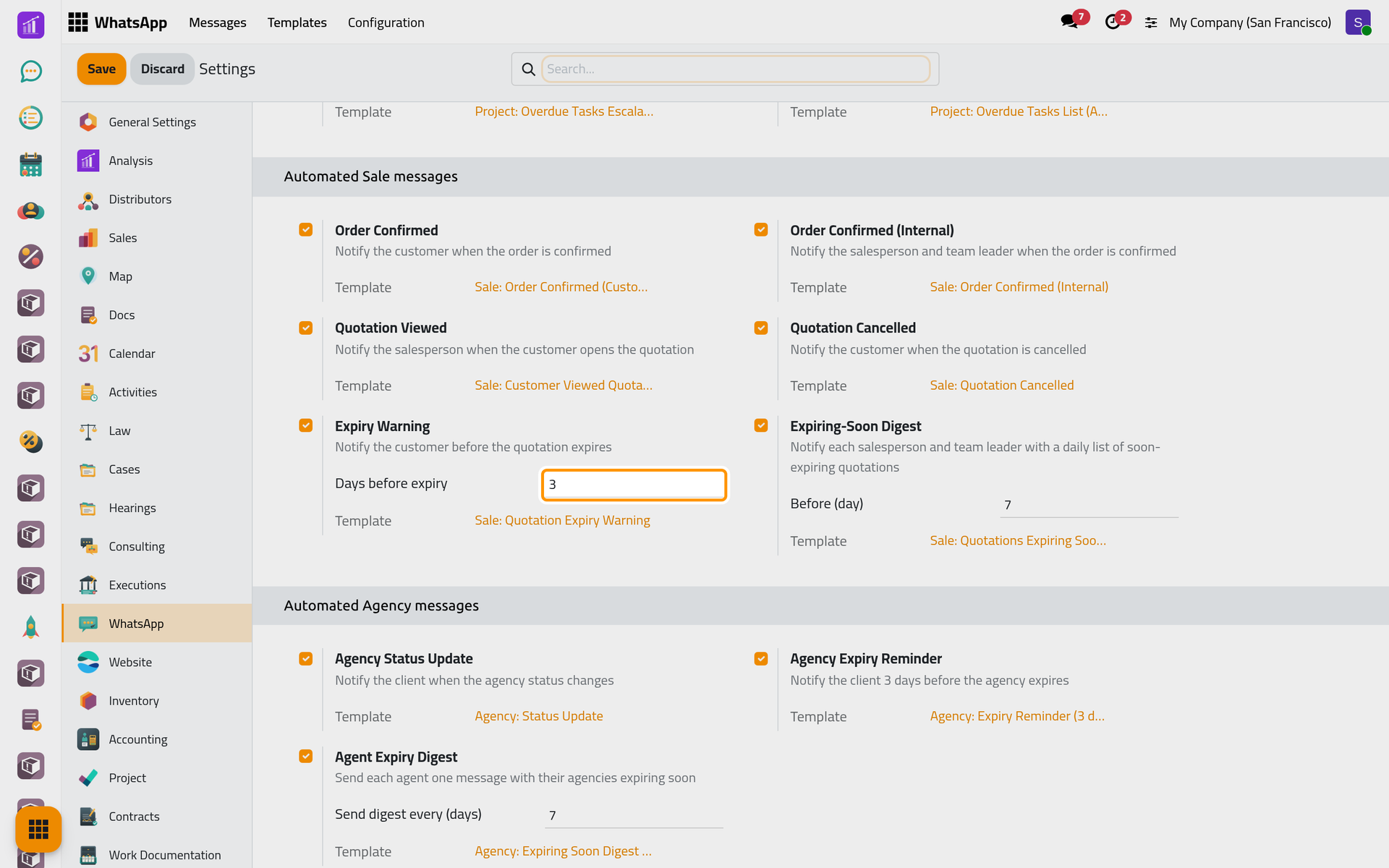Focus the Days before expiry input
The height and width of the screenshot is (868, 1389).
pos(634,485)
